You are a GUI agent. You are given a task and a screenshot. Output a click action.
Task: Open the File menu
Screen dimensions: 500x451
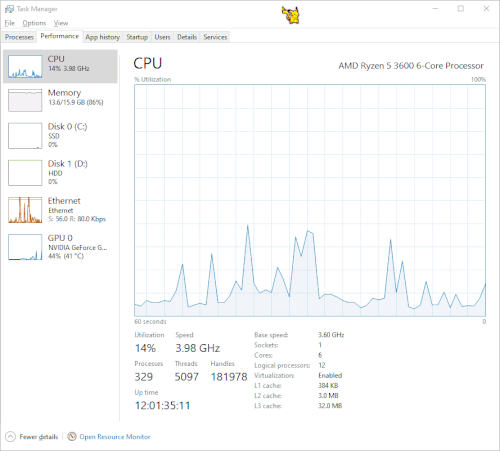[x=10, y=23]
